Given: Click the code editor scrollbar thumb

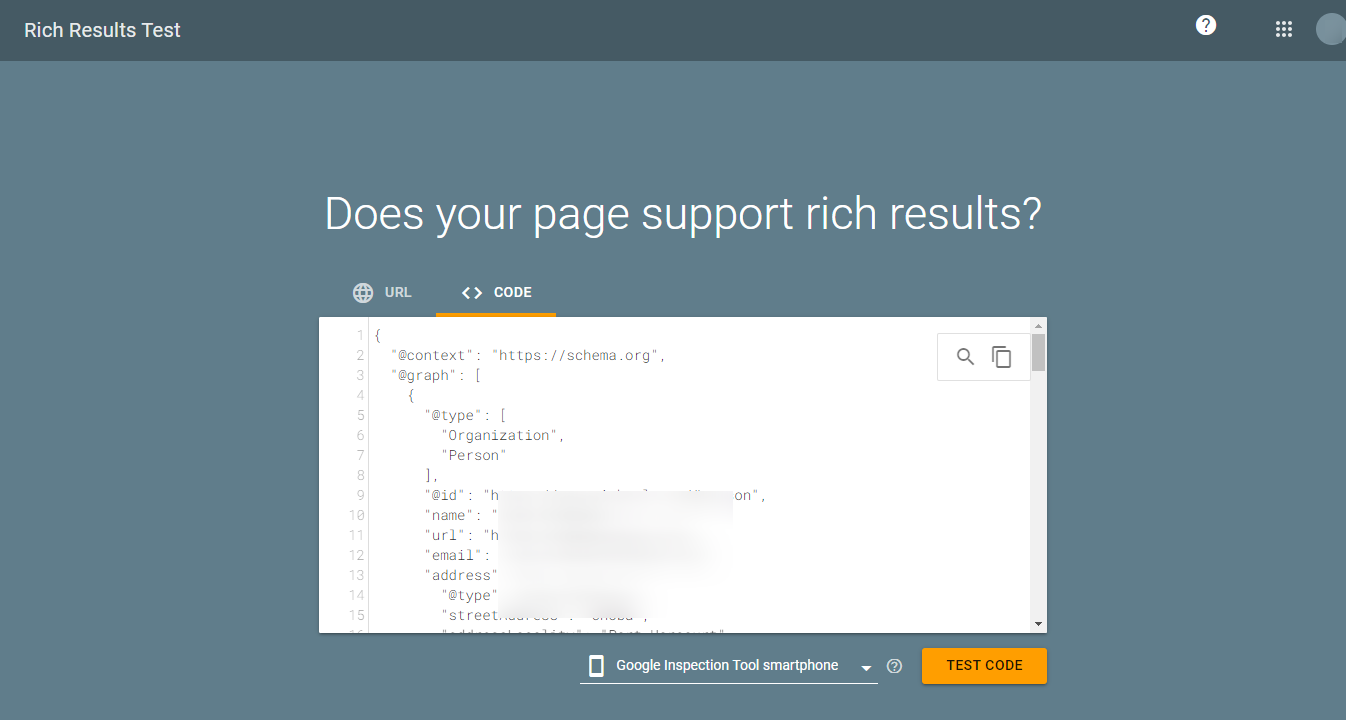Looking at the screenshot, I should pyautogui.click(x=1039, y=352).
